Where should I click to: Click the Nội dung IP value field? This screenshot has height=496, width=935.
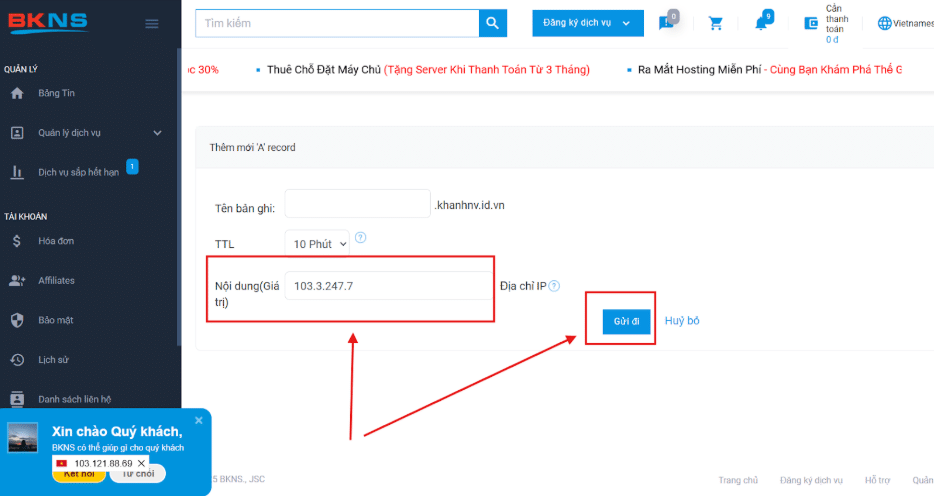tap(389, 286)
